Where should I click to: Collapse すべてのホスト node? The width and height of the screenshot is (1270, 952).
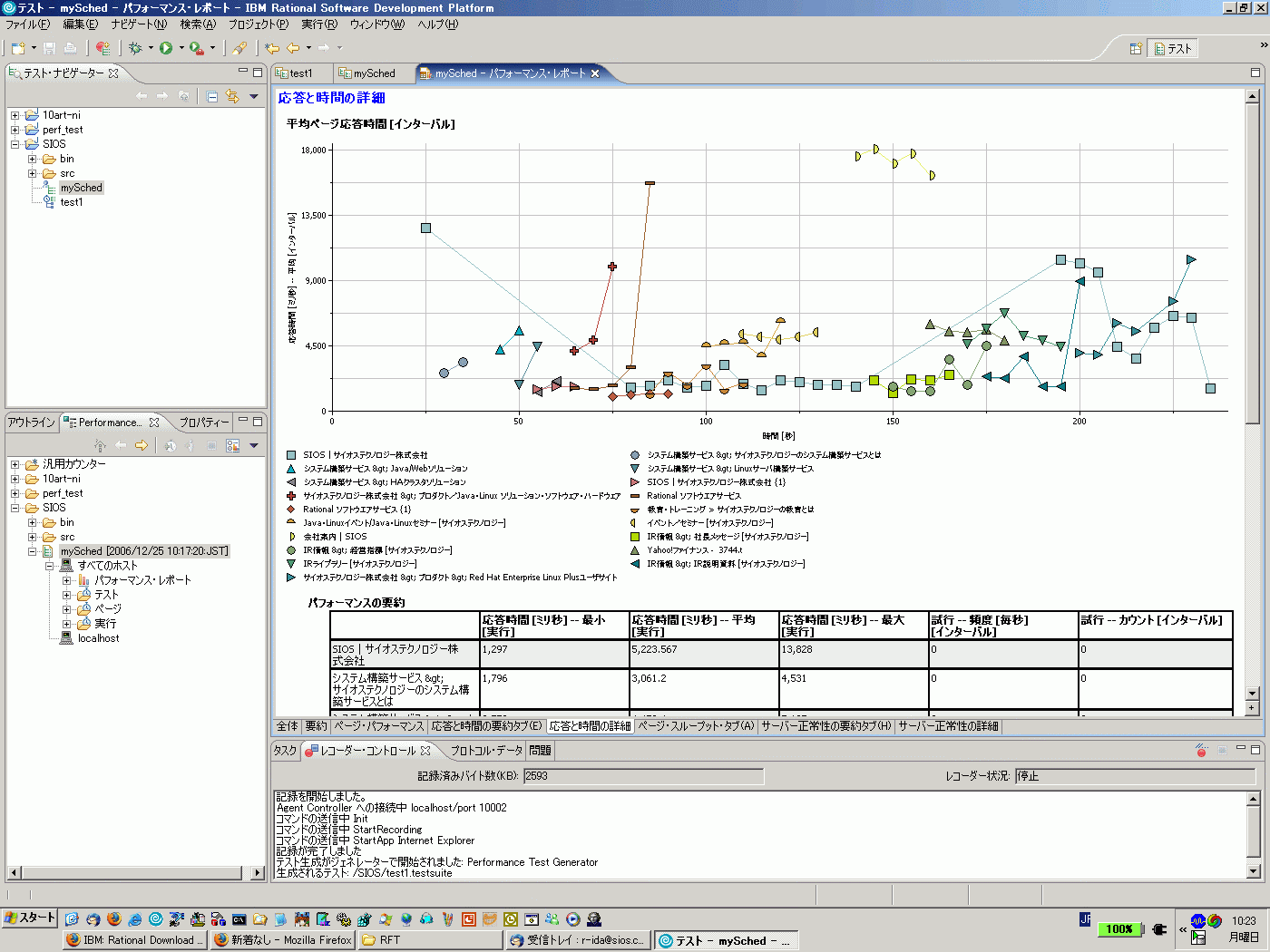(x=50, y=566)
